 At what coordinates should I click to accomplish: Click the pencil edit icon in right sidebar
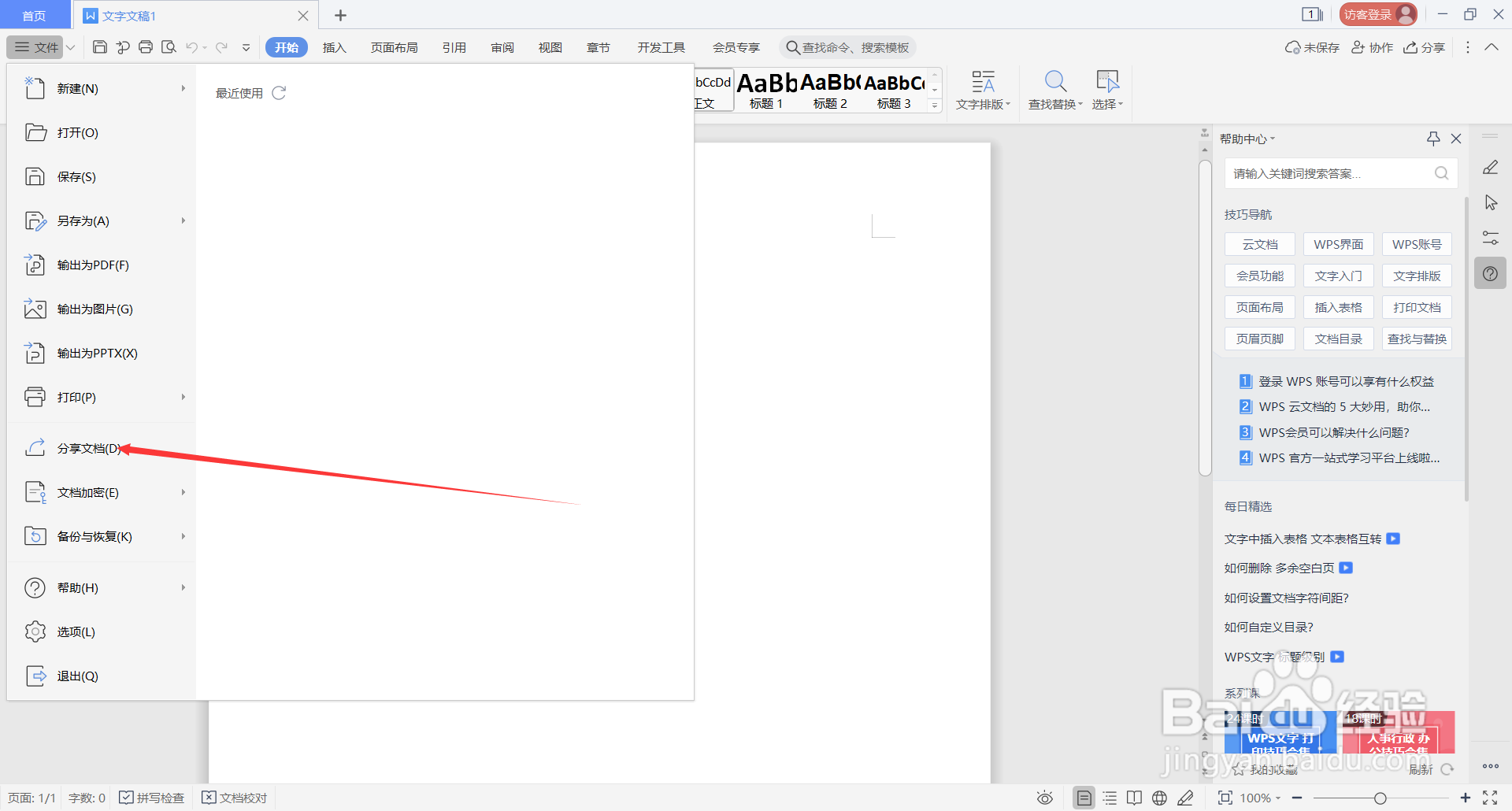pyautogui.click(x=1490, y=168)
